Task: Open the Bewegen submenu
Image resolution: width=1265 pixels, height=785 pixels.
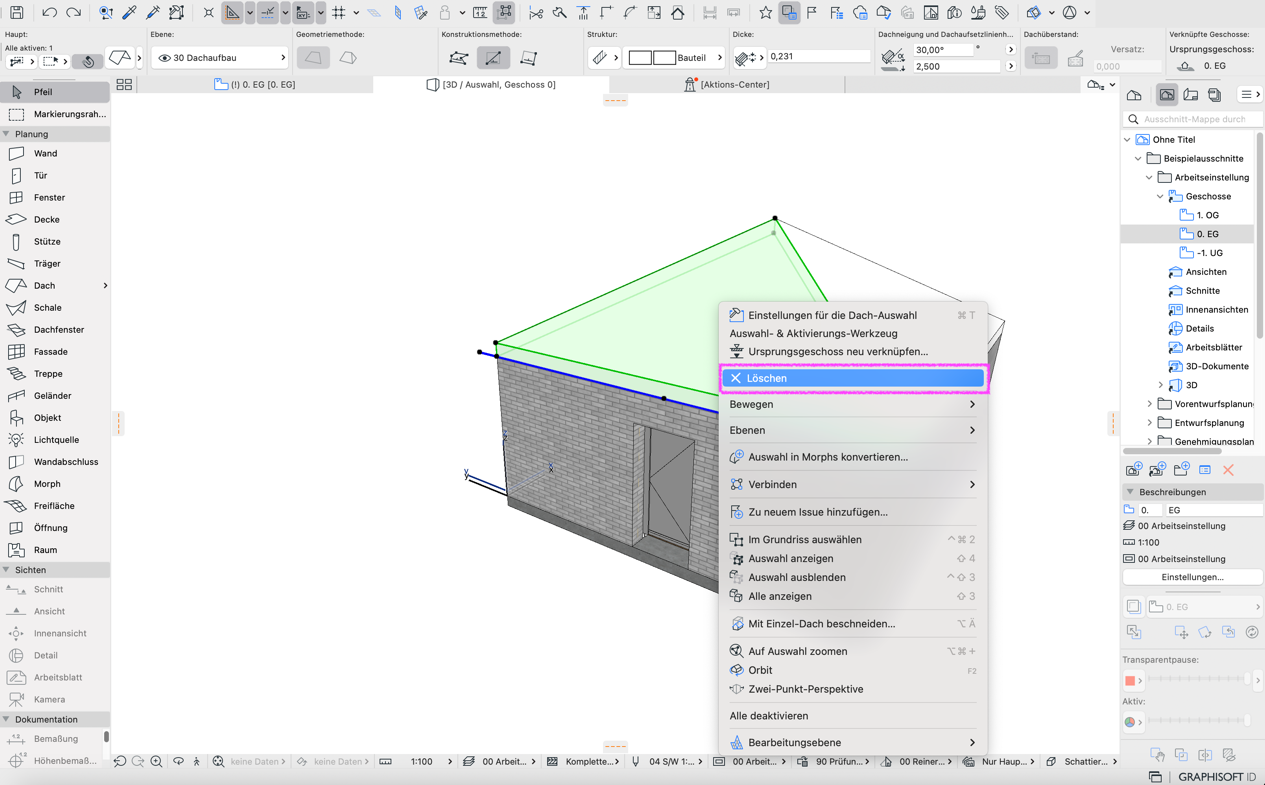Action: click(x=853, y=404)
